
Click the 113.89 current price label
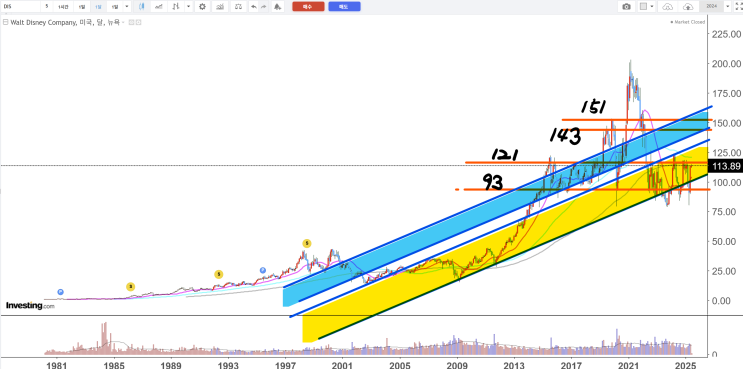click(725, 166)
